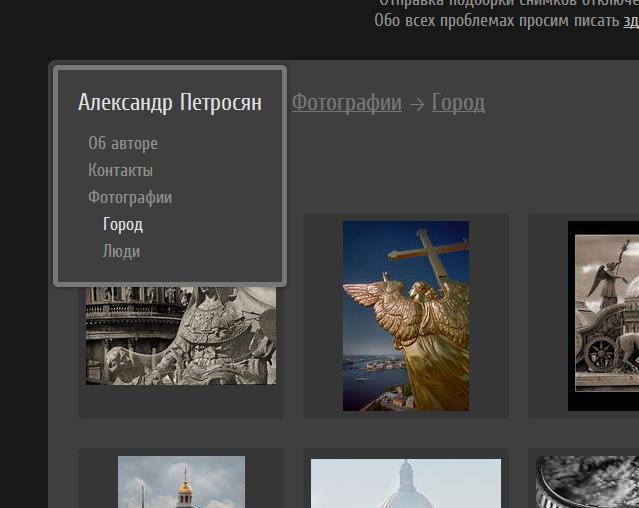Open the golden angel with cross photo
639x508 pixels.
coord(406,316)
